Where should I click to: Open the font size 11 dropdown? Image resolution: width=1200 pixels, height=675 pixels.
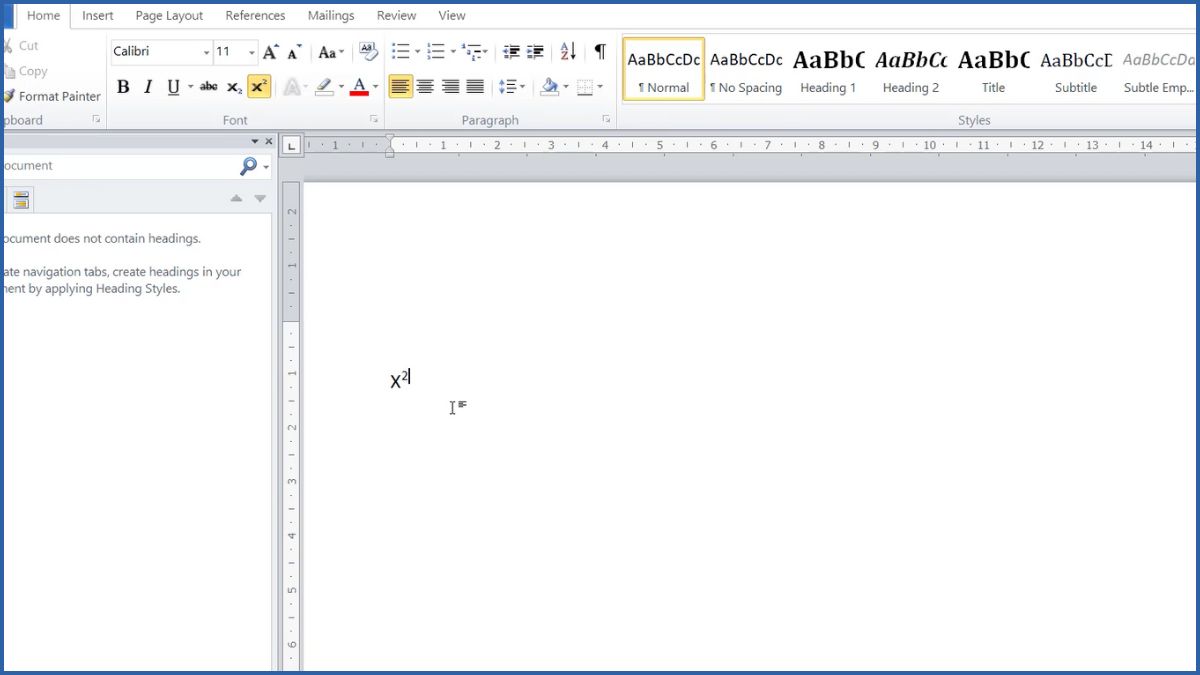[252, 52]
